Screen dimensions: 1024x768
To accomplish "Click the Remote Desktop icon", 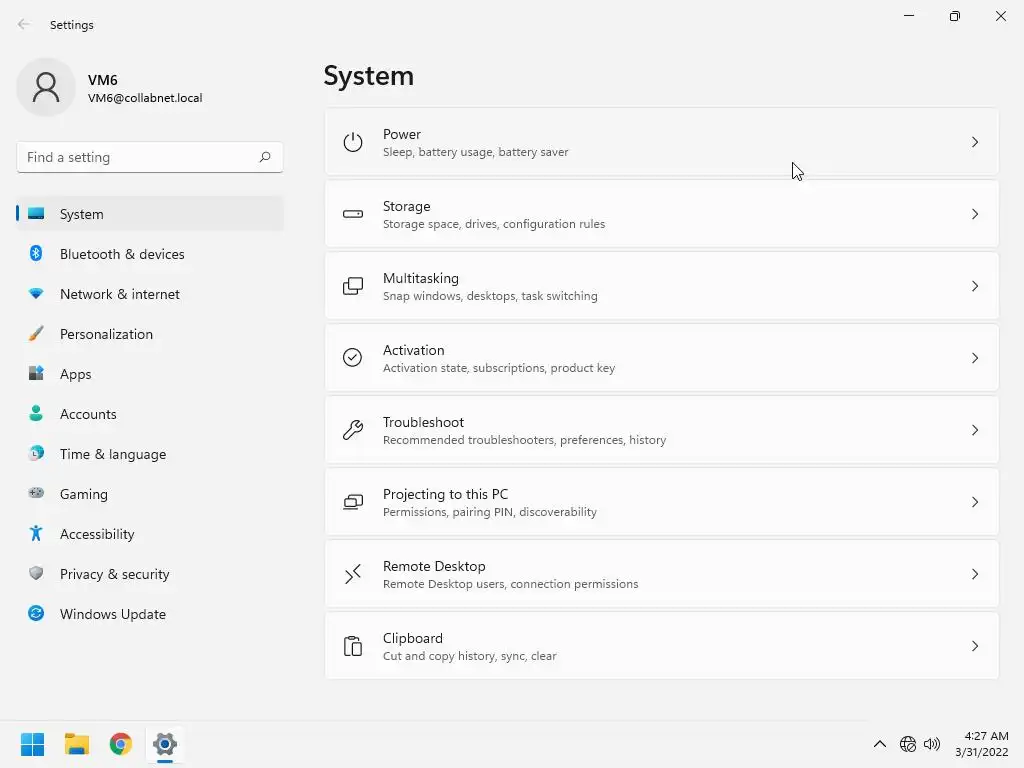I will point(353,574).
